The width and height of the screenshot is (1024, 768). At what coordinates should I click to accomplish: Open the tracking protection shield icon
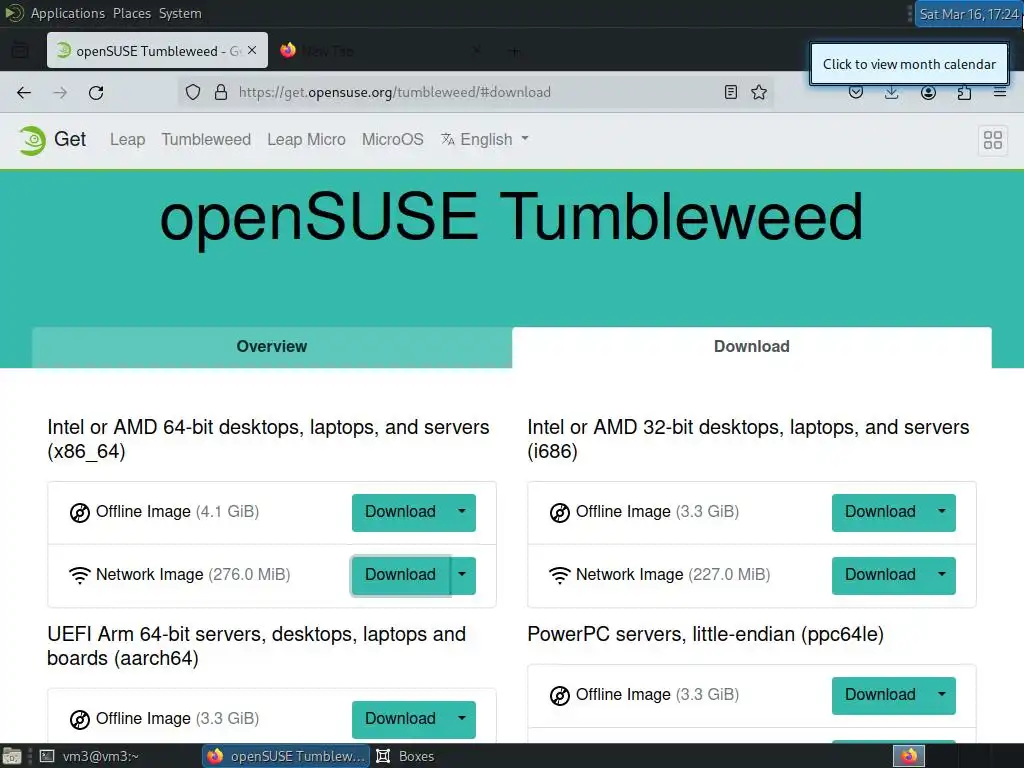click(x=193, y=92)
